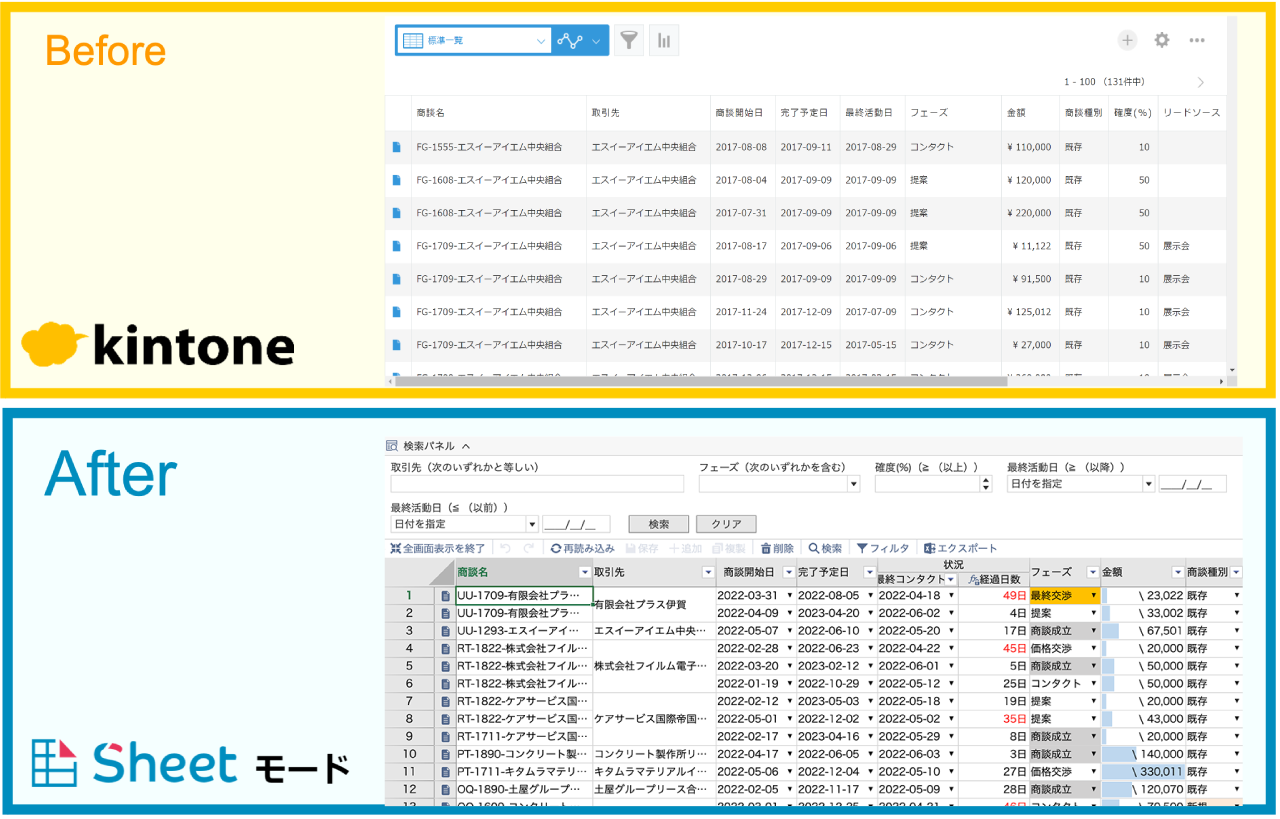Click 再読み込み reload in sheet toolbar

(x=582, y=548)
